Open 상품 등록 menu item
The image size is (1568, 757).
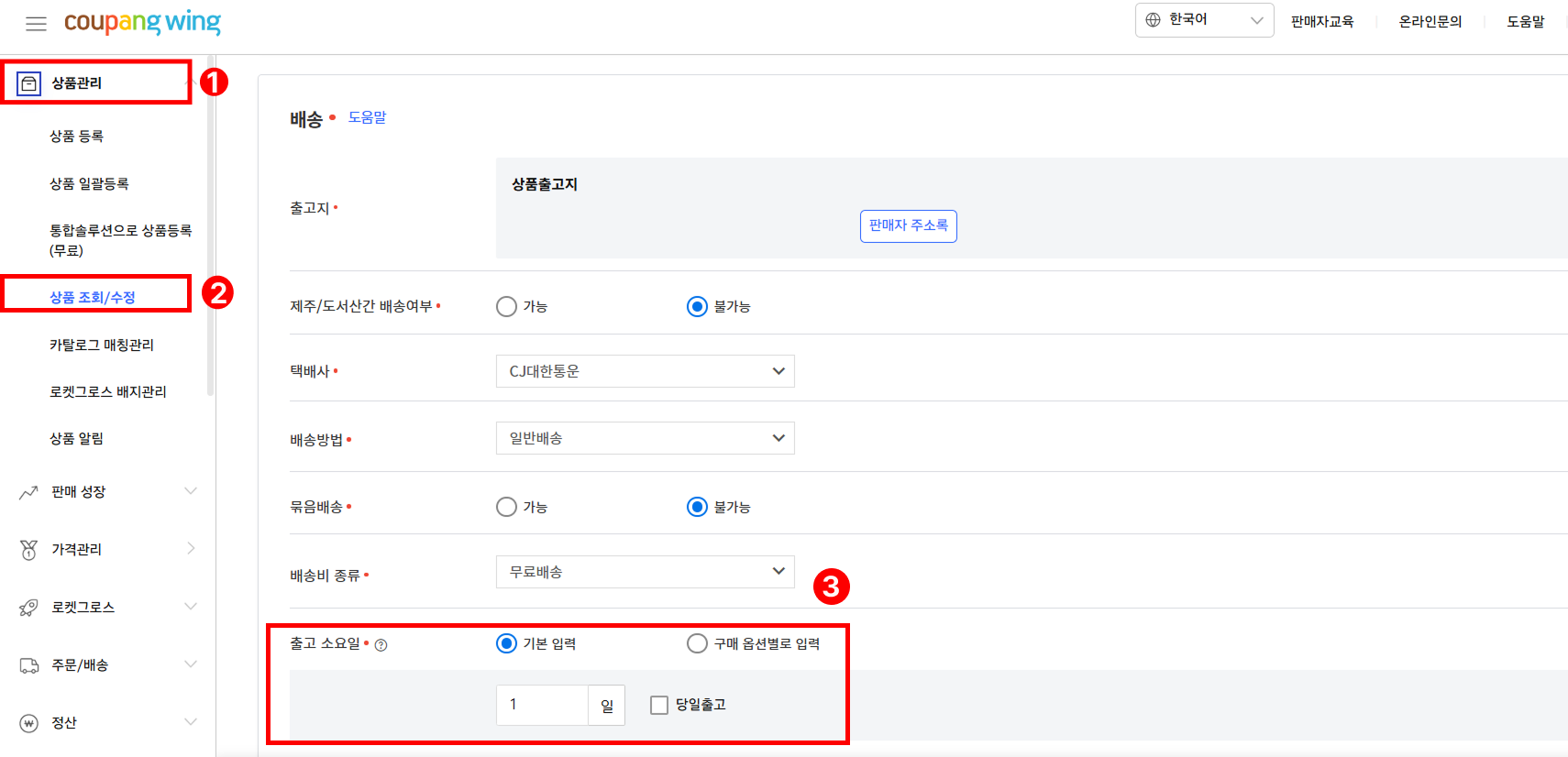click(x=76, y=136)
